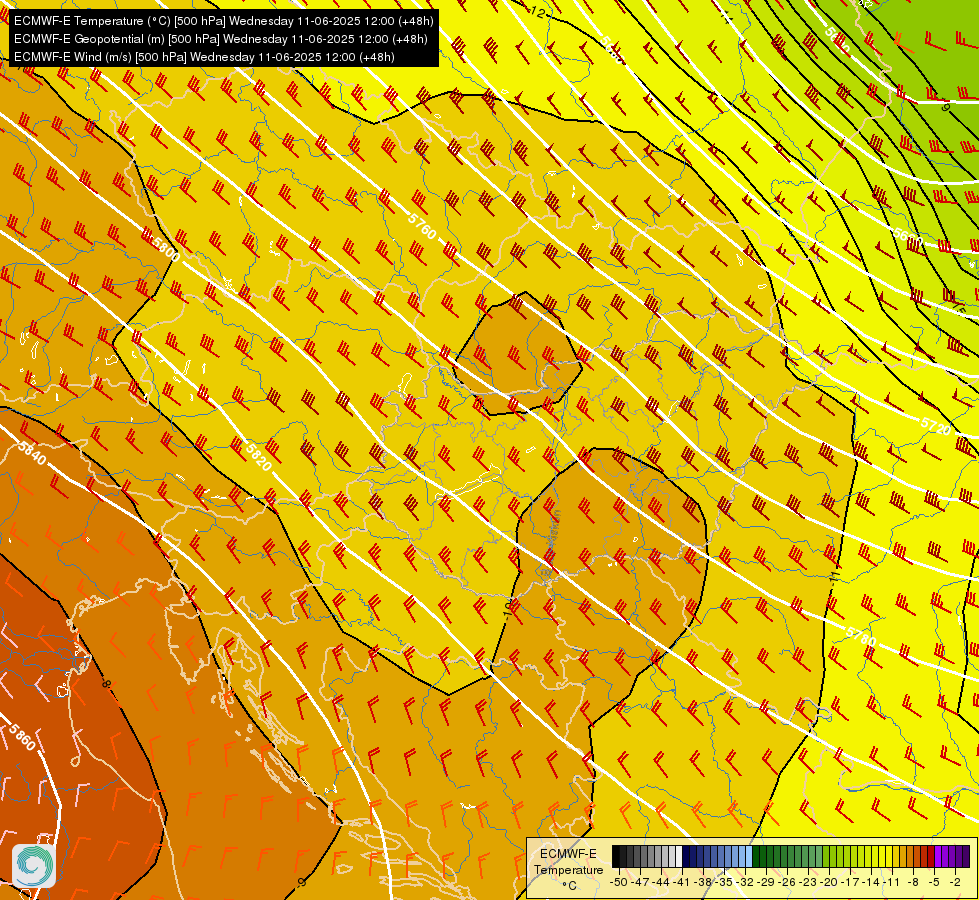Click the -35 value in the legend

pyautogui.click(x=724, y=882)
